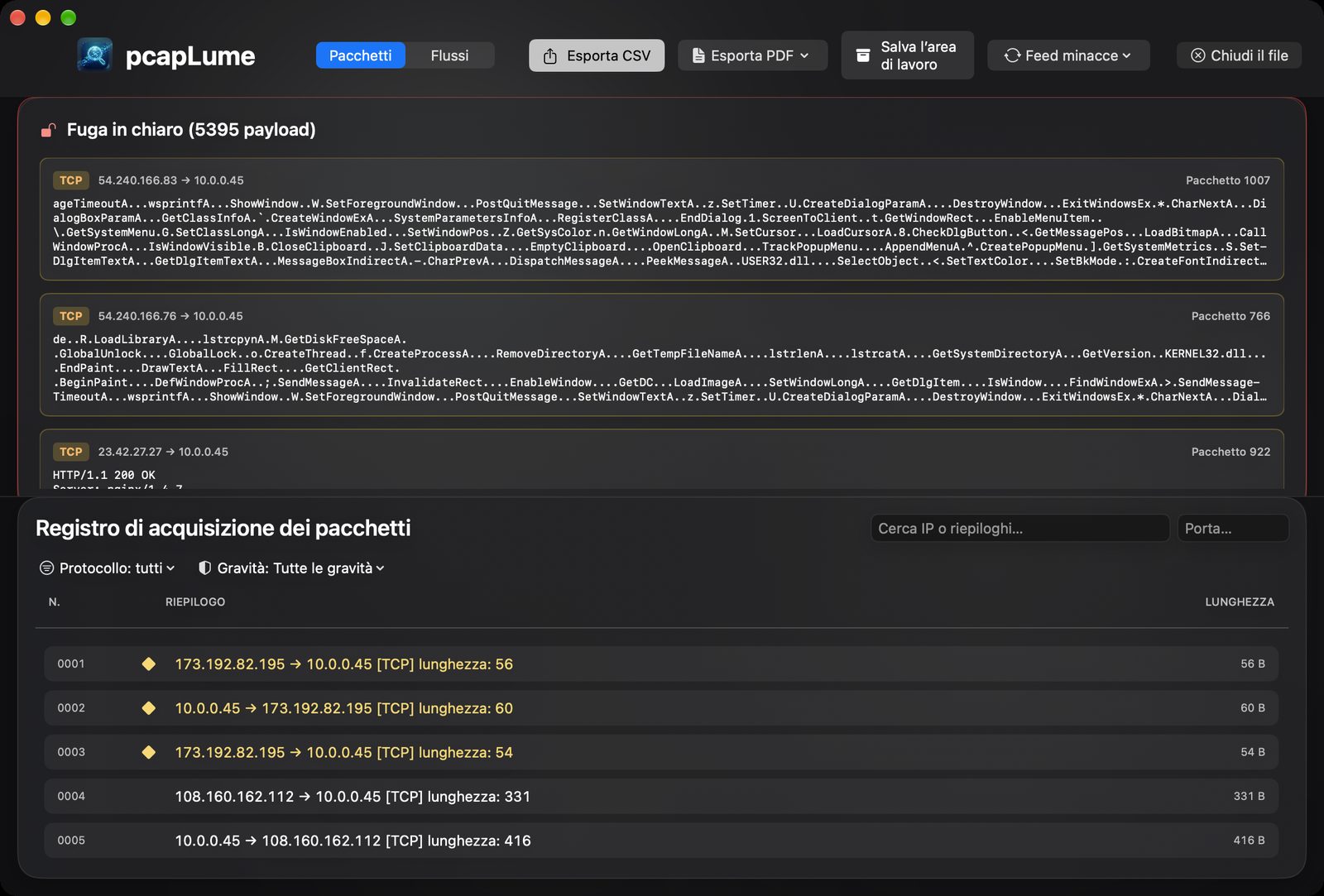1324x896 pixels.
Task: Click the LUNGHEZZA column header
Action: pos(1240,602)
